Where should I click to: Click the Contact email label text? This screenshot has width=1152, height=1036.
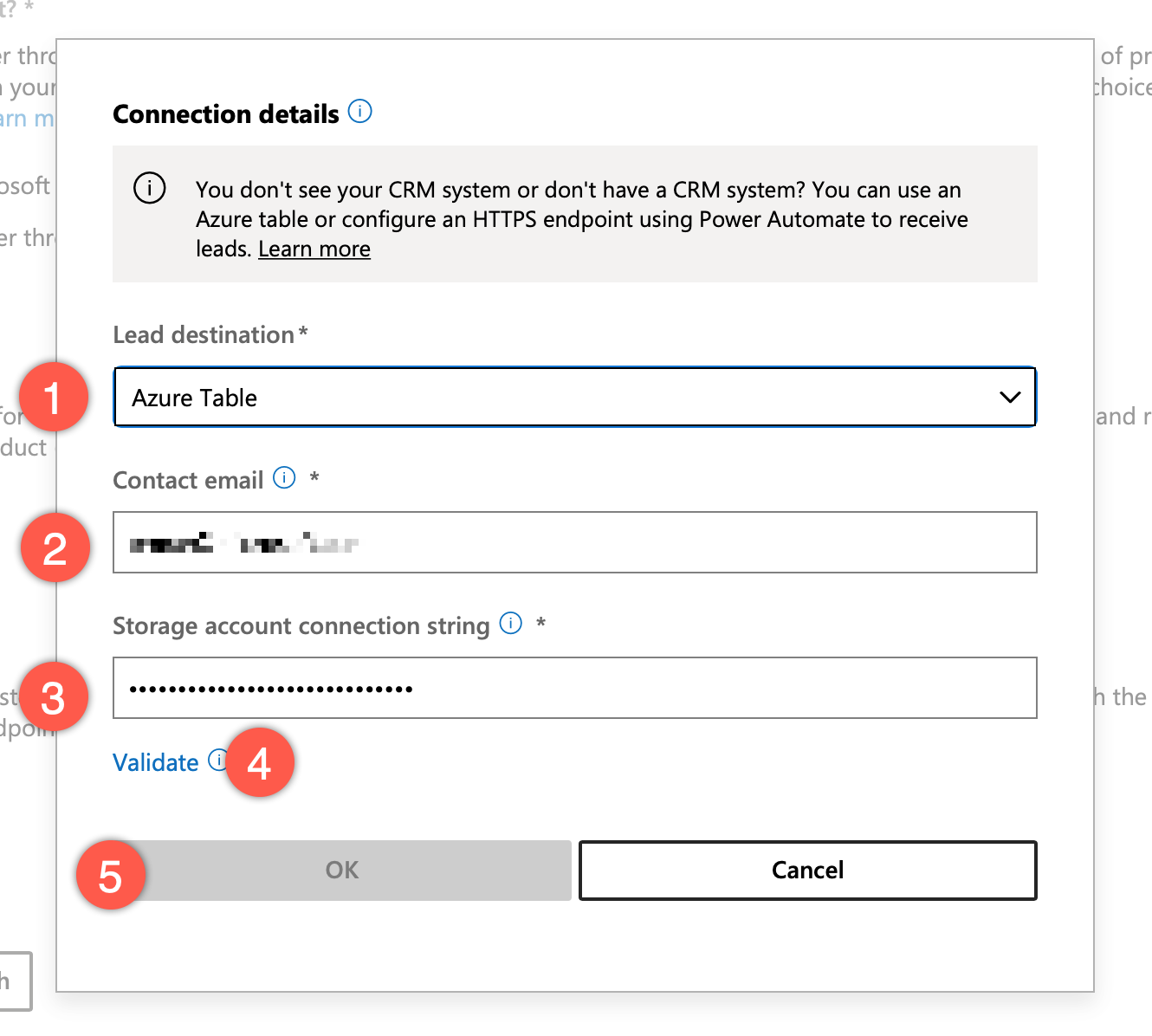click(x=189, y=480)
